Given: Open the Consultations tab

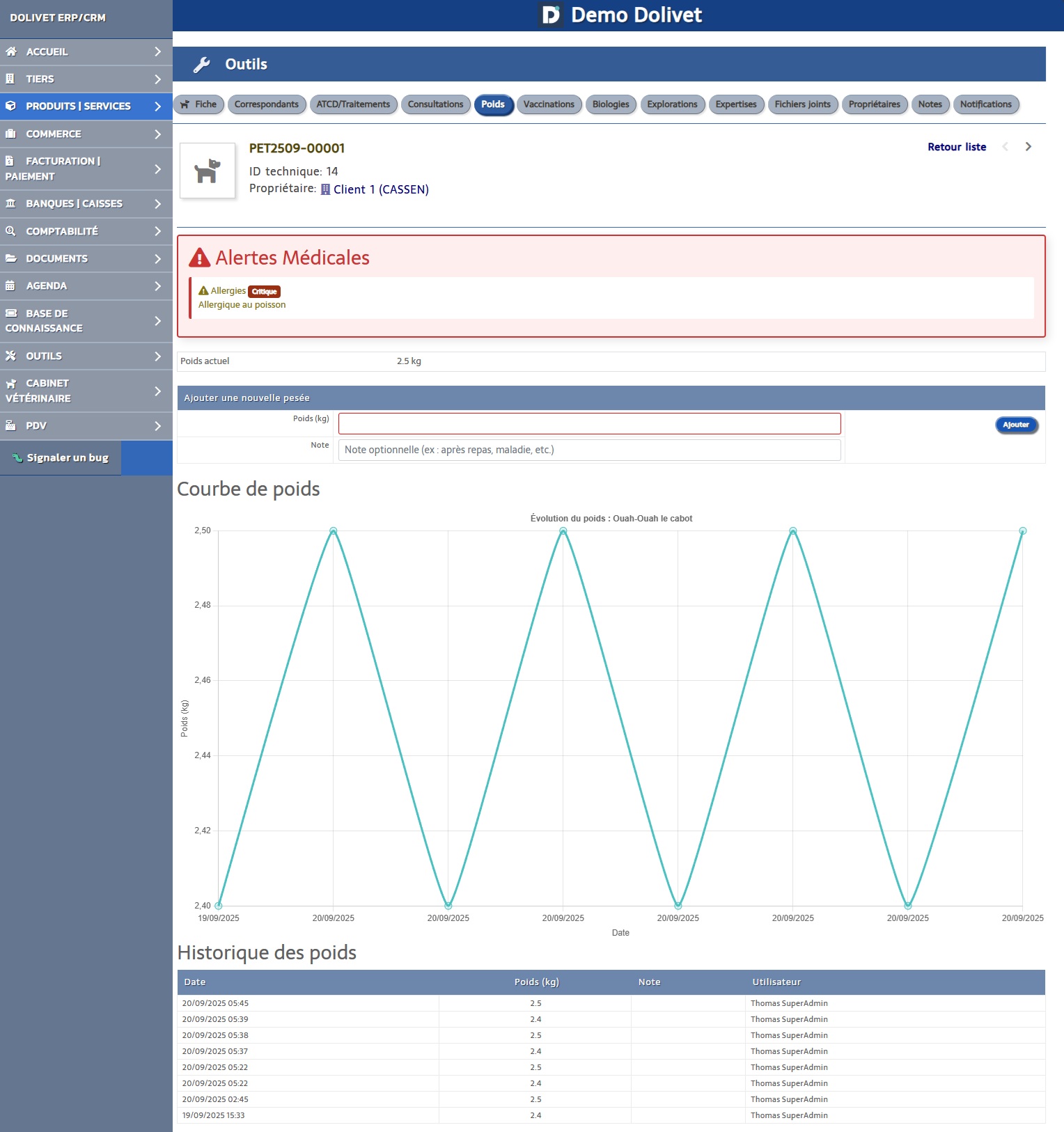Looking at the screenshot, I should [x=435, y=104].
